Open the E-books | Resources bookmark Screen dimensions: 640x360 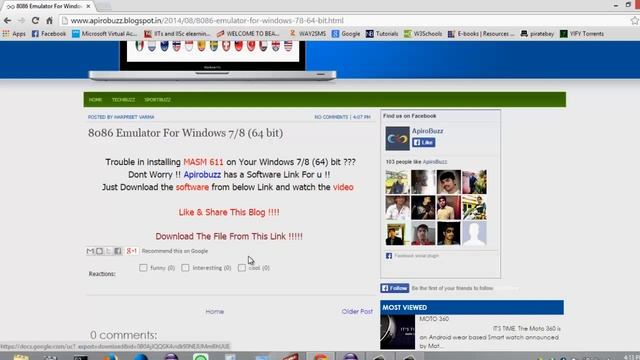481,34
